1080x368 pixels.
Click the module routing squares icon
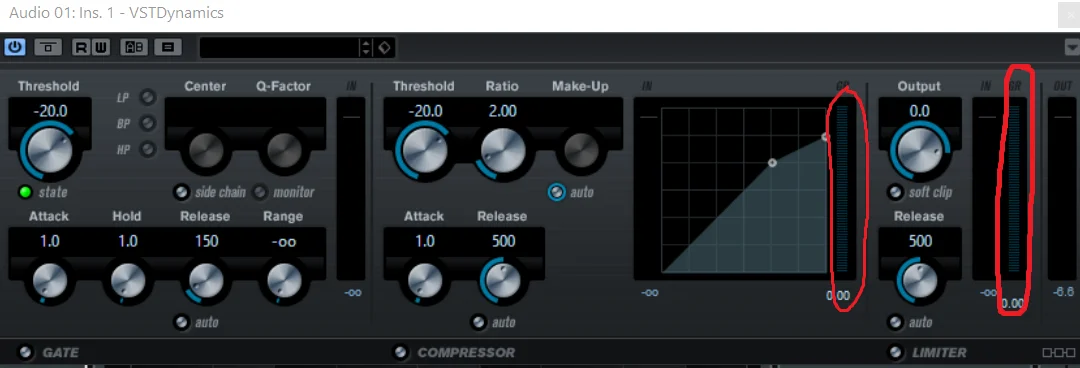click(x=1058, y=353)
